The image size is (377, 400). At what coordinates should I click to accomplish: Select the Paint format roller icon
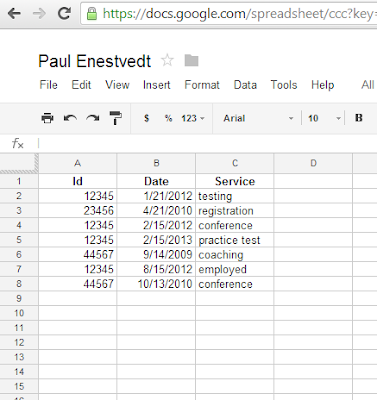pyautogui.click(x=115, y=118)
